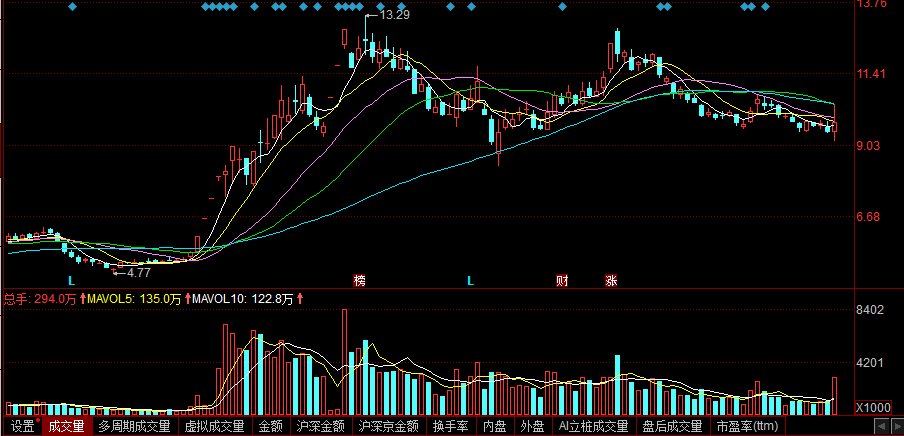The height and width of the screenshot is (436, 904).
Task: Select the 成交量 indicator tab
Action: [66, 427]
